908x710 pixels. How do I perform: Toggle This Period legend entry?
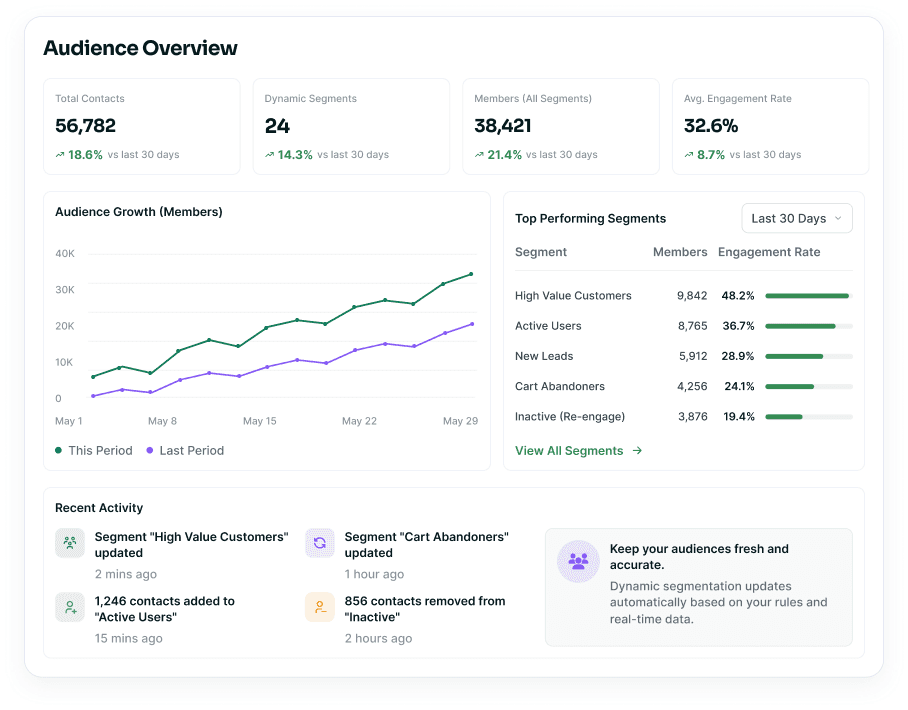[94, 451]
